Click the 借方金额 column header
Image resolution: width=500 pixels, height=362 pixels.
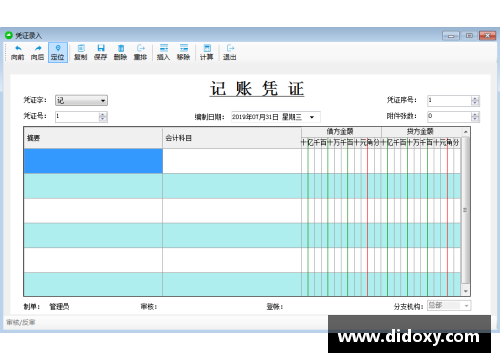pyautogui.click(x=340, y=131)
